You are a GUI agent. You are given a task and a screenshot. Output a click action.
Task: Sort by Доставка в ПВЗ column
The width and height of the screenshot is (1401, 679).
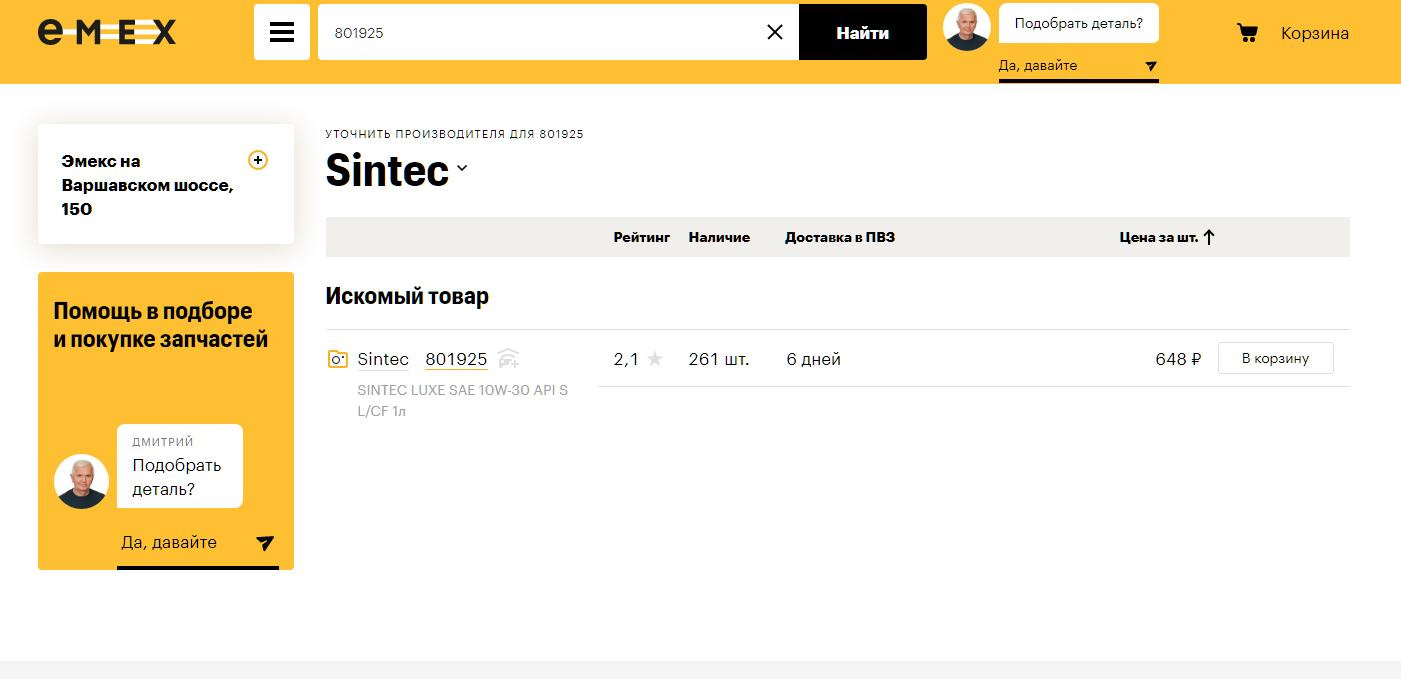click(840, 237)
